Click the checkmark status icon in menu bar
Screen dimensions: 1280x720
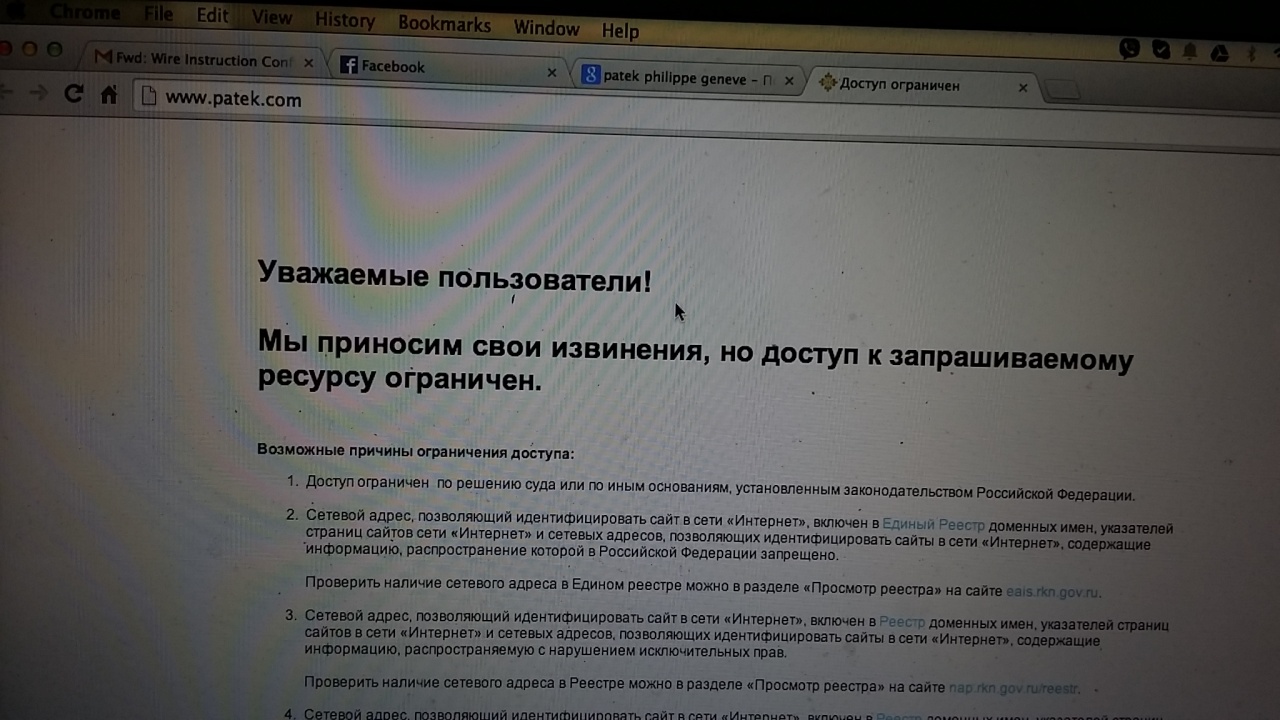[x=1161, y=49]
